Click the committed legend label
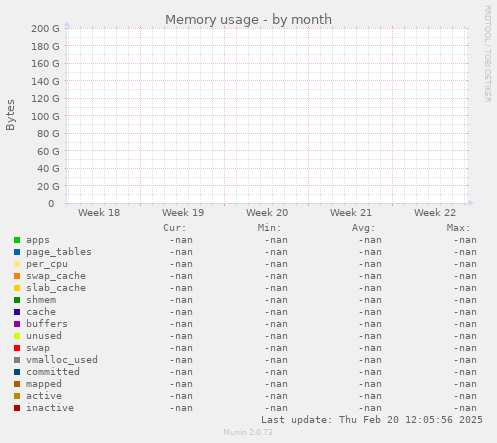Screen dimensions: 497x443 (53, 372)
